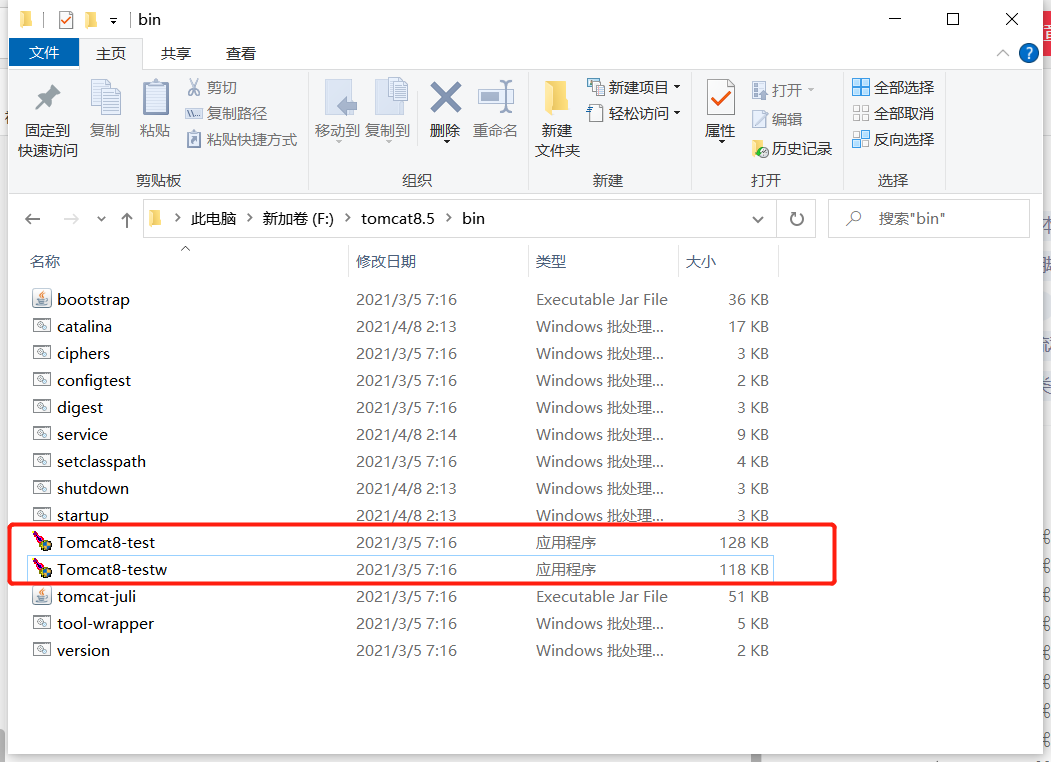Click the bootstrap jar file icon
Image resolution: width=1051 pixels, height=762 pixels.
42,299
